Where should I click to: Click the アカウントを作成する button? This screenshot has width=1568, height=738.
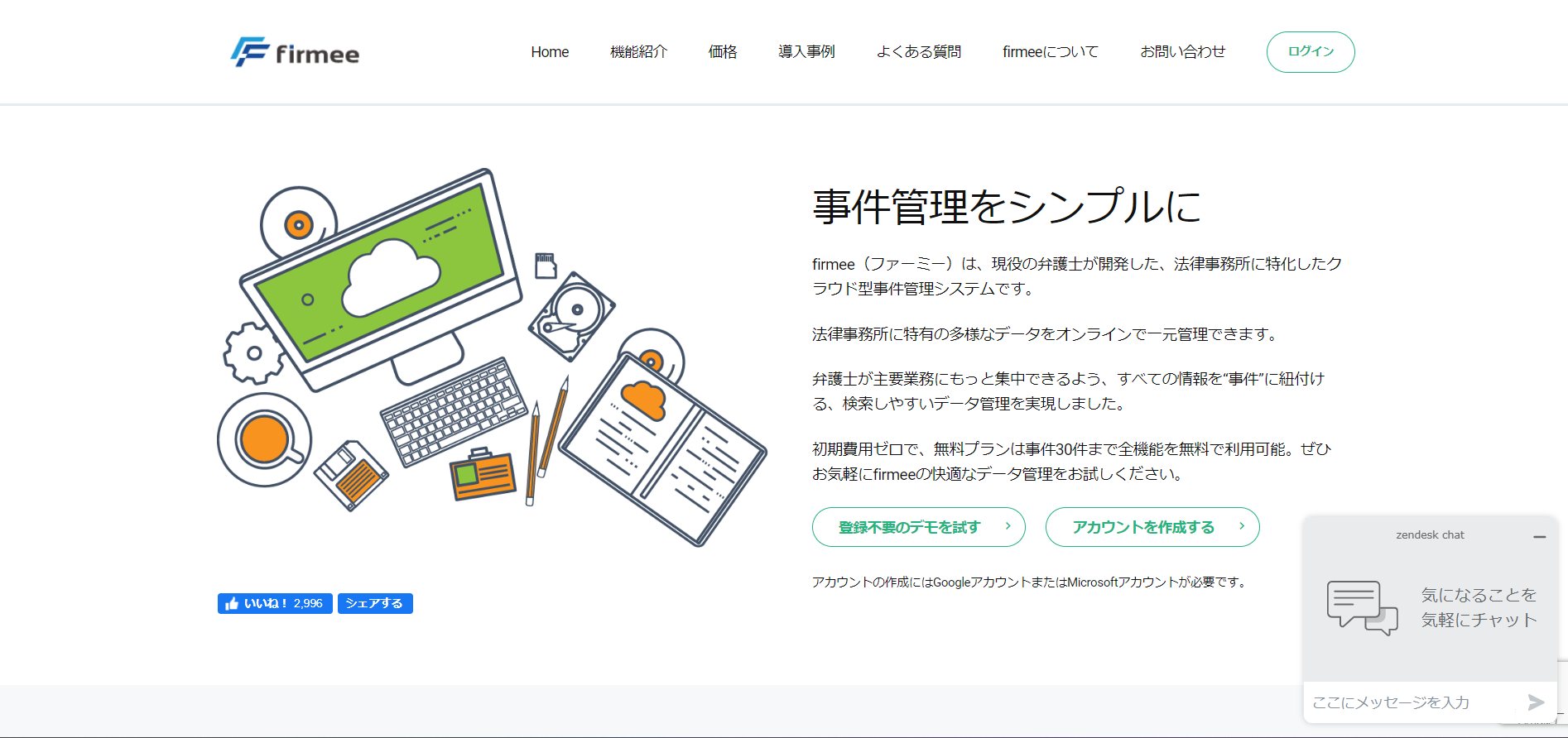[x=1152, y=527]
